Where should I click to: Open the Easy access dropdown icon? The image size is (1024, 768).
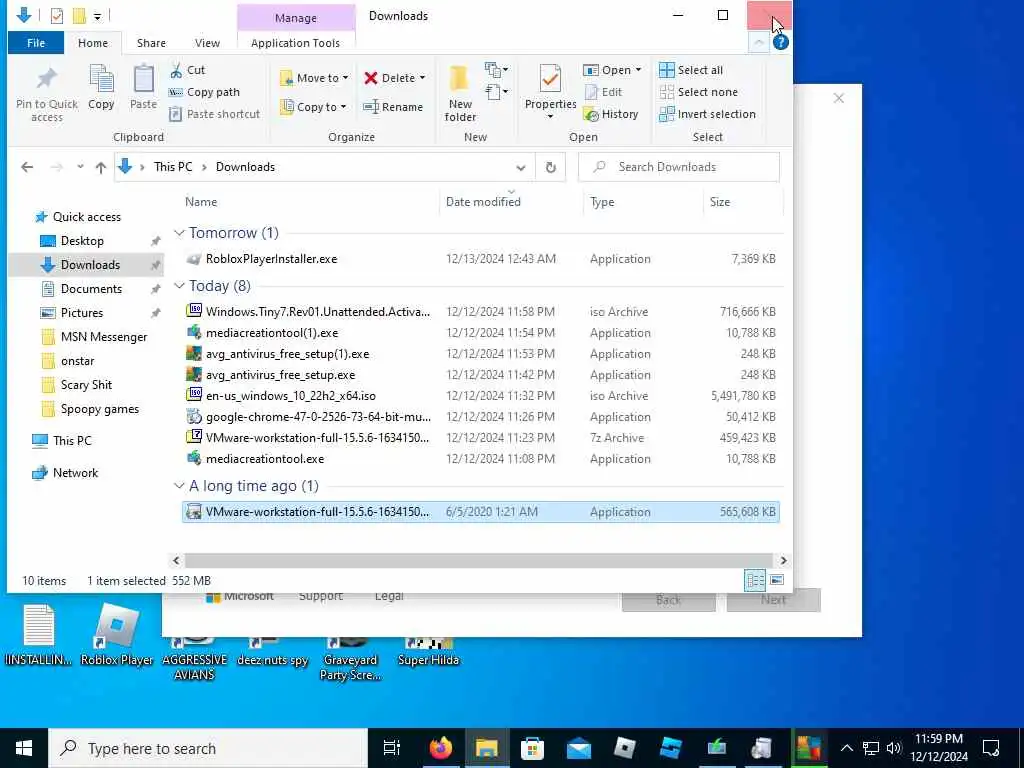click(x=496, y=92)
